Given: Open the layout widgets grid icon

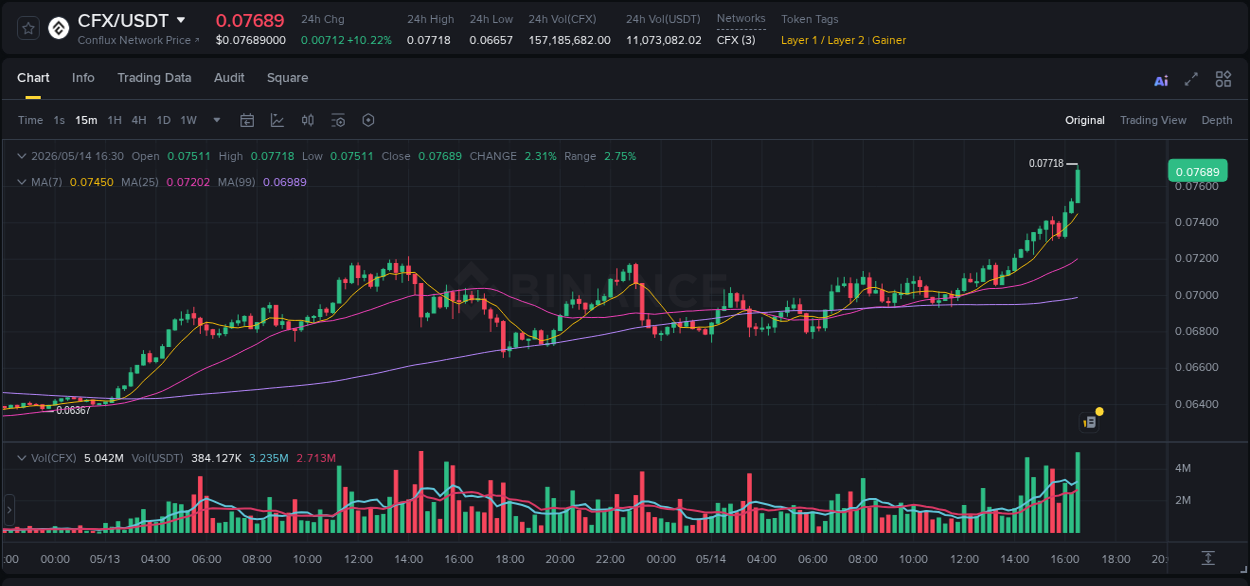Looking at the screenshot, I should click(1223, 79).
